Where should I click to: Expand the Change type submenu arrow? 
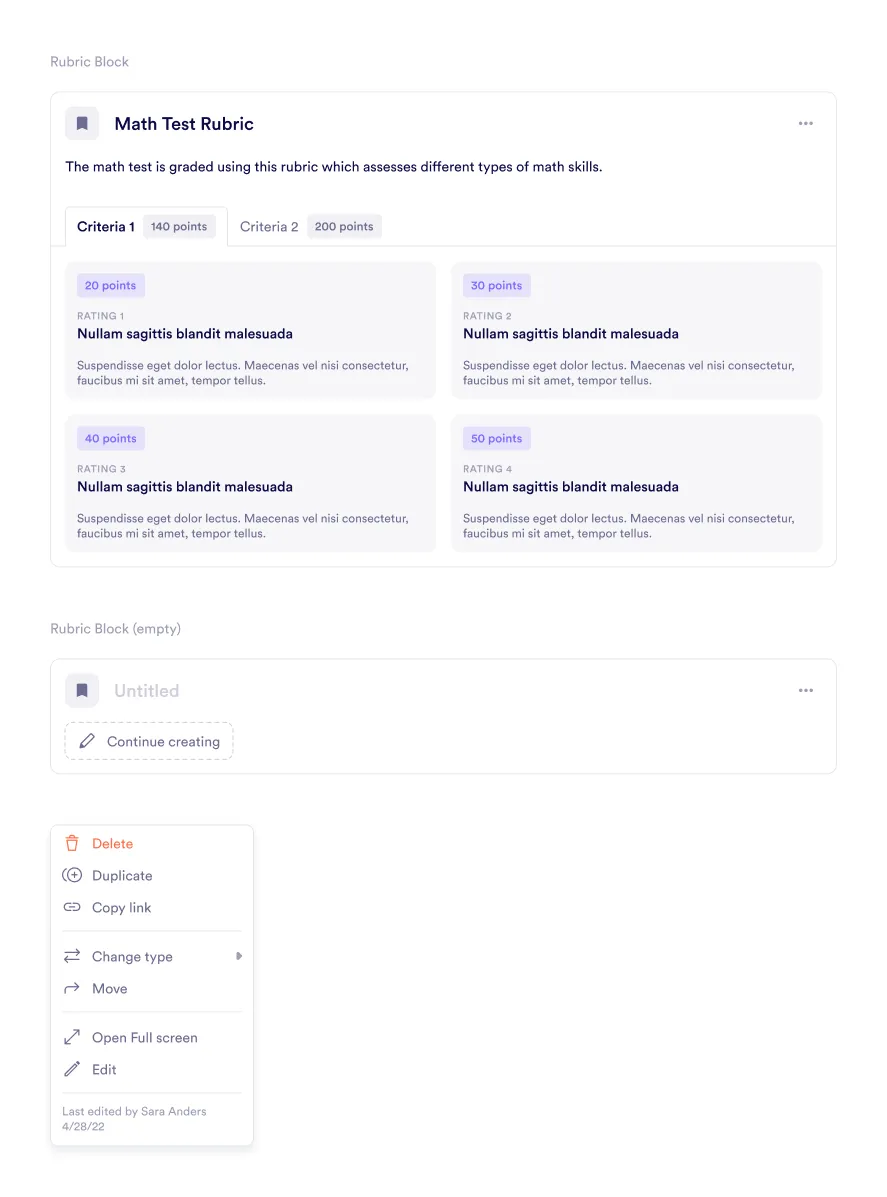click(238, 957)
